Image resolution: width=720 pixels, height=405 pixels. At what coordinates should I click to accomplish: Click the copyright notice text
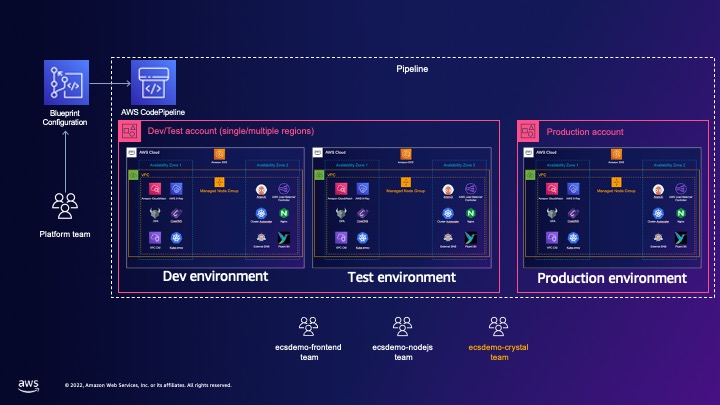click(148, 385)
